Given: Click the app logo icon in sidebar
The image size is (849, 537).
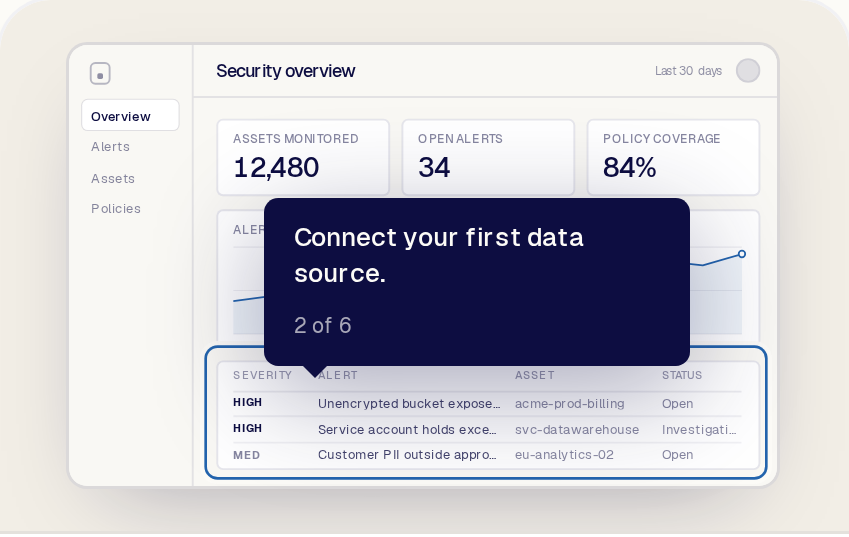Looking at the screenshot, I should (x=100, y=74).
